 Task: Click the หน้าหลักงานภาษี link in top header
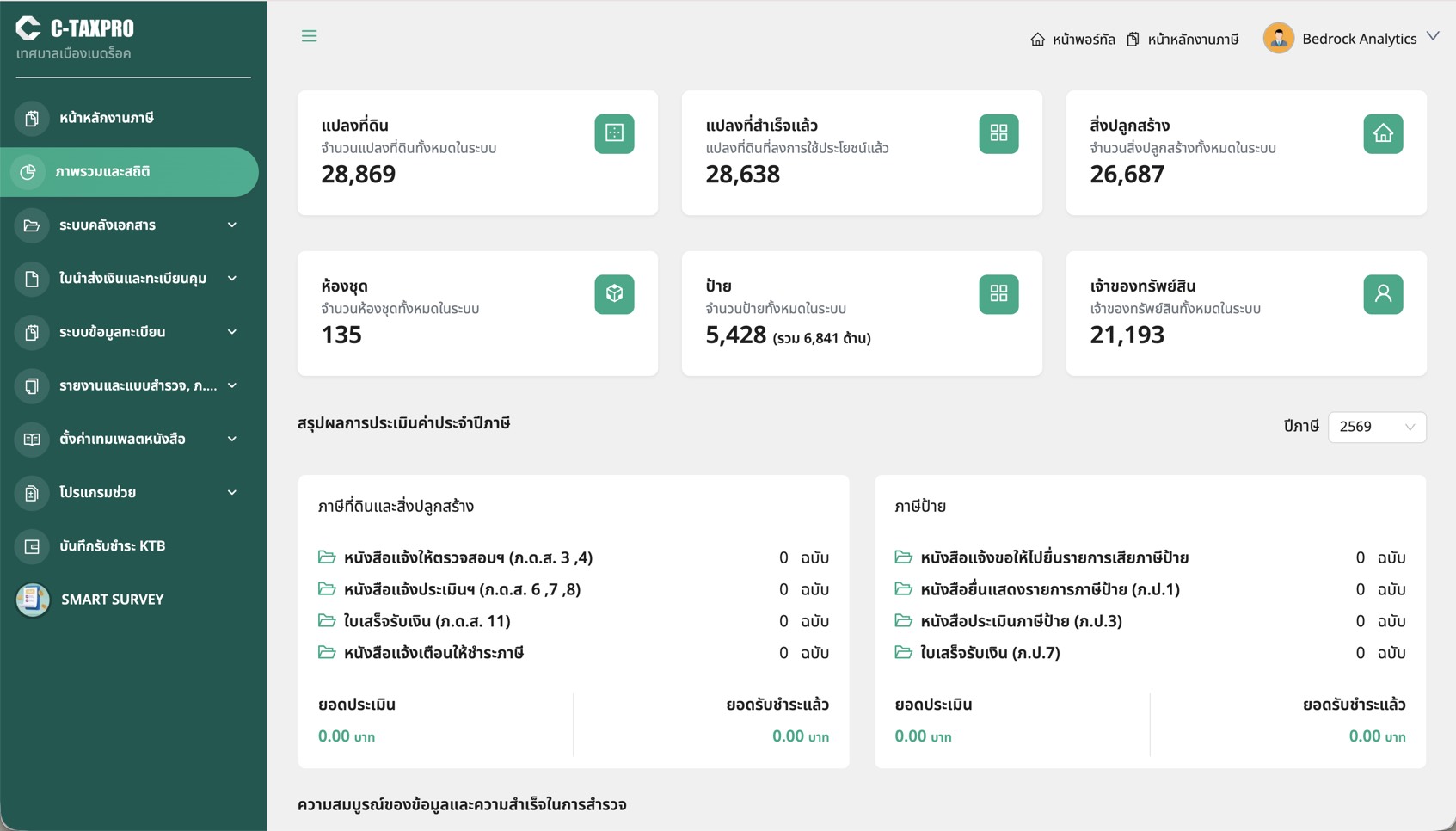pos(1183,40)
